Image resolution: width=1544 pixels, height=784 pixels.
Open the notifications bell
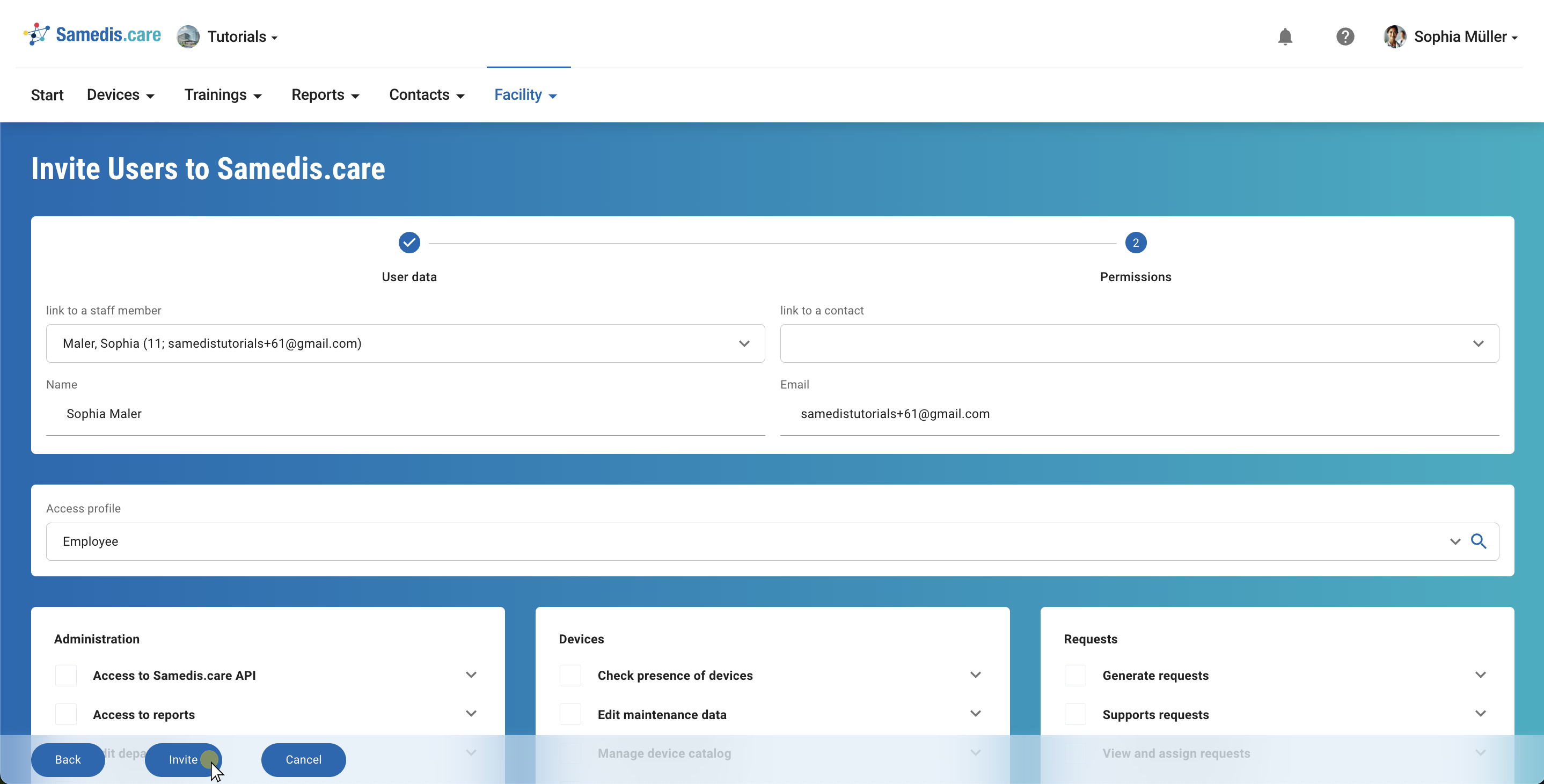[x=1284, y=36]
